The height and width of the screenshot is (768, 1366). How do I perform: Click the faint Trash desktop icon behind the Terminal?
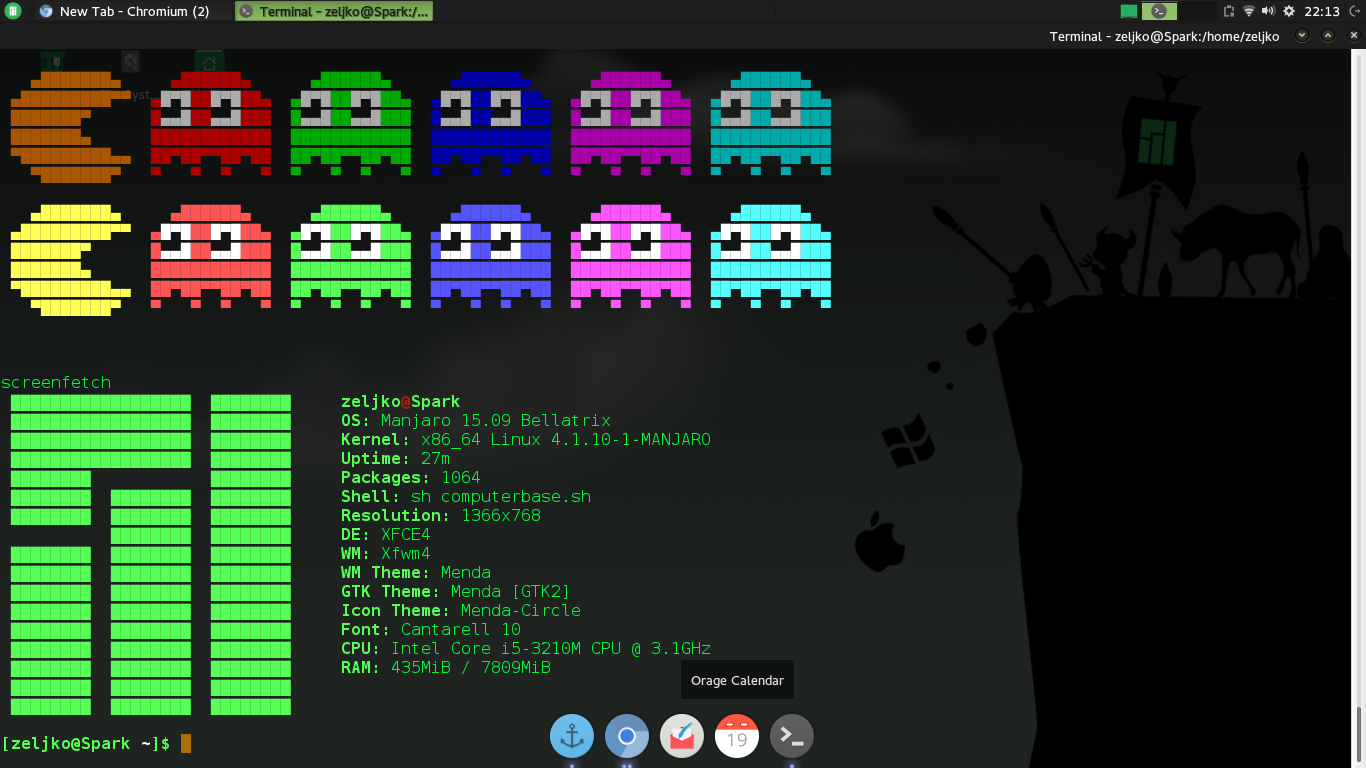pos(53,62)
